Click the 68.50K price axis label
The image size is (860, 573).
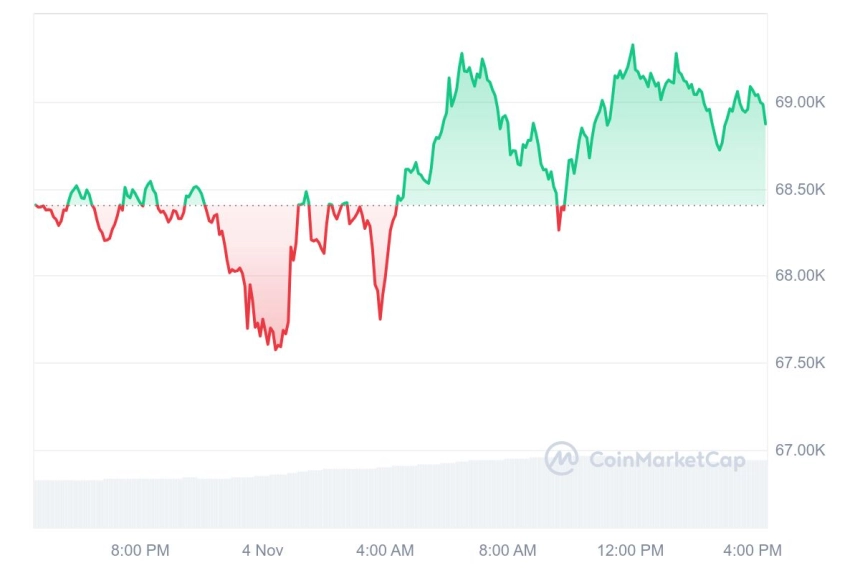800,190
